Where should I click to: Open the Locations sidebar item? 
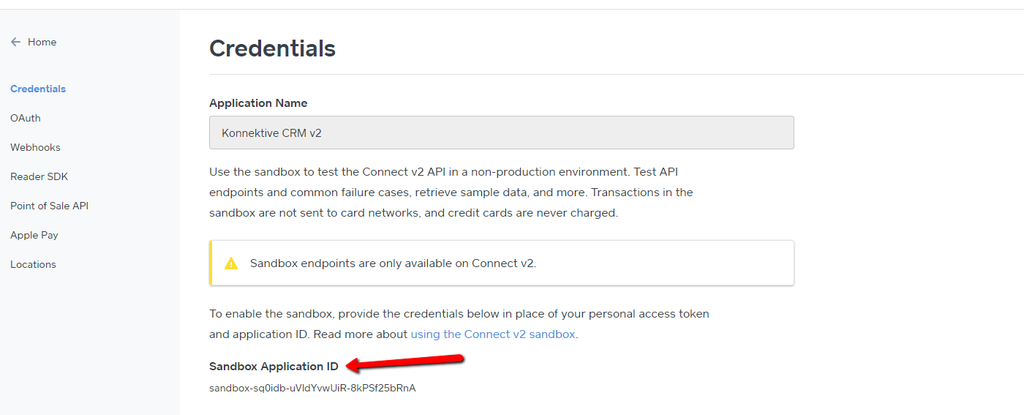point(33,264)
